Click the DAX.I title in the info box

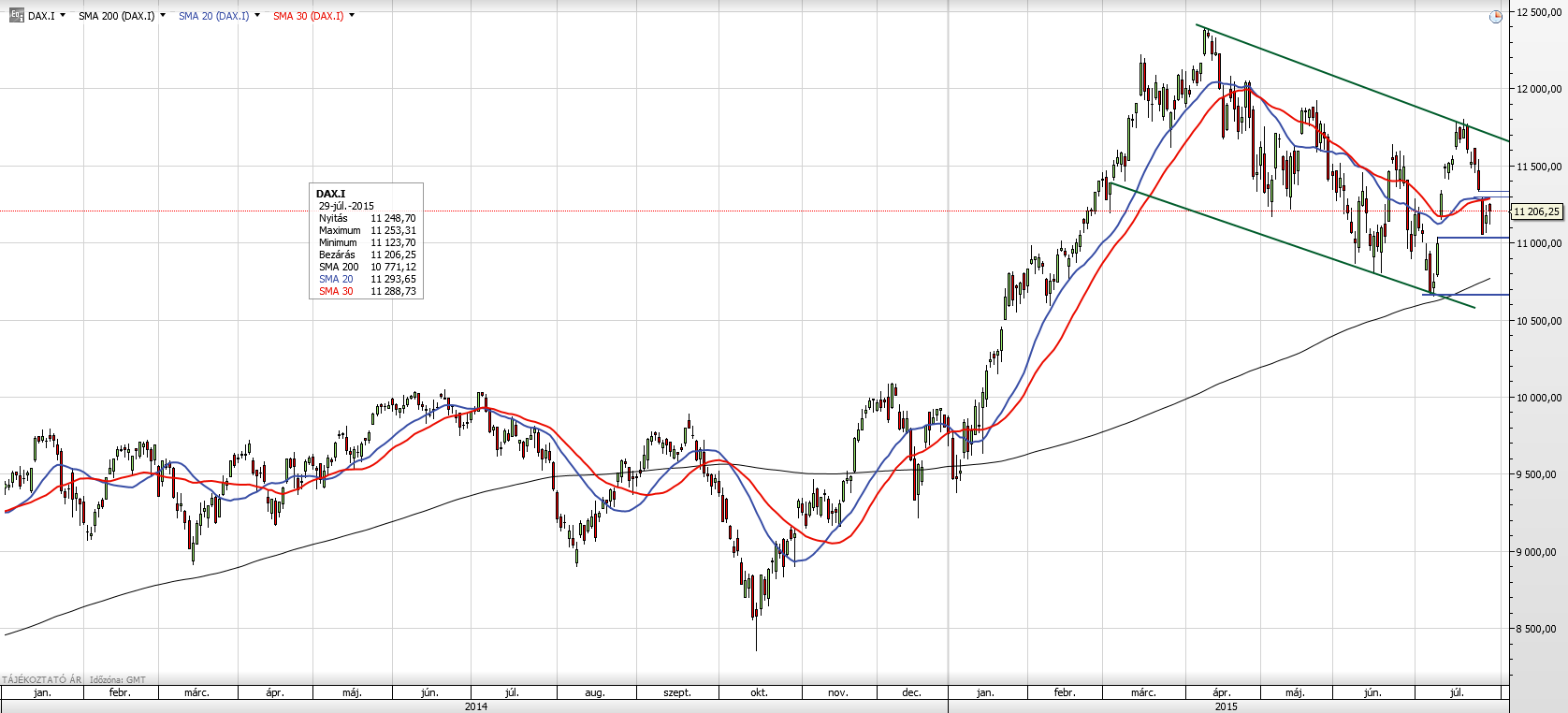(x=330, y=194)
